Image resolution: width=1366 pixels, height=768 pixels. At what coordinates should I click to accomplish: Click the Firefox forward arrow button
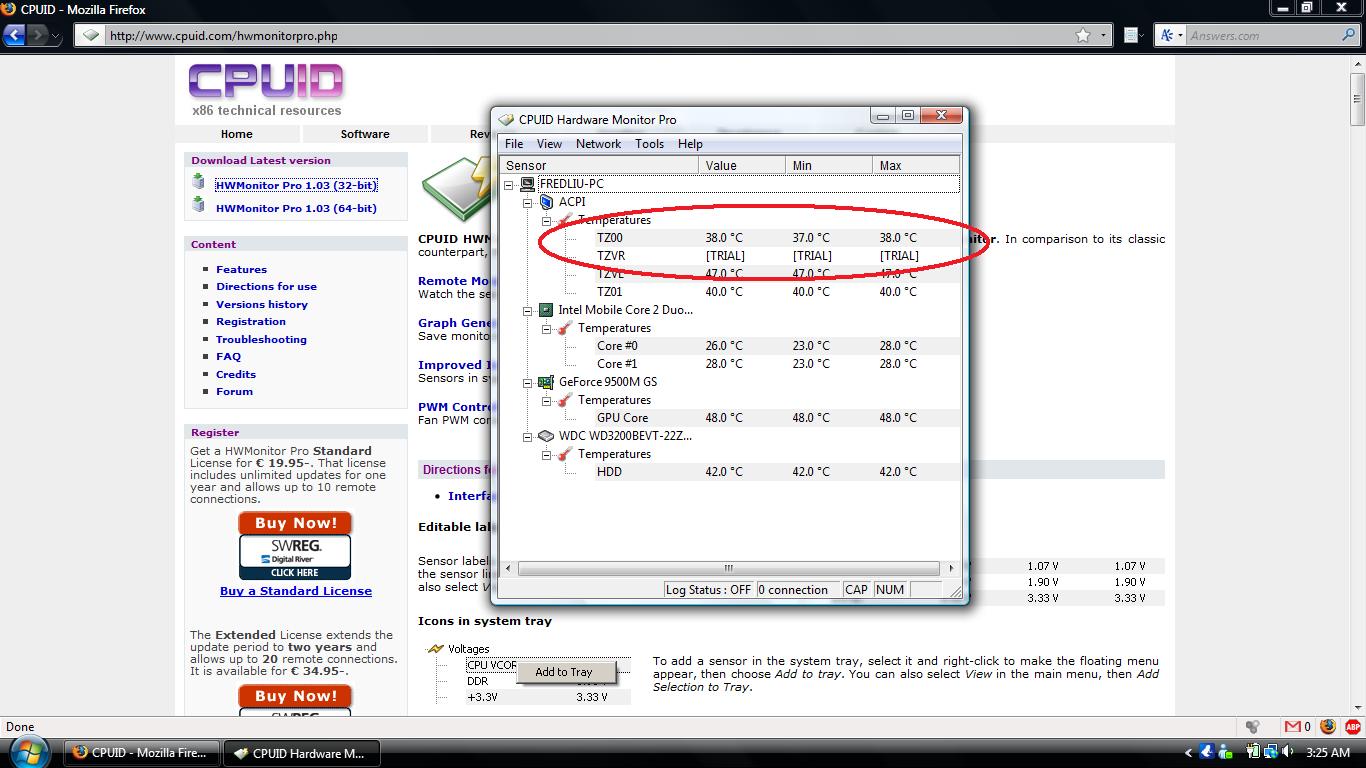38,35
